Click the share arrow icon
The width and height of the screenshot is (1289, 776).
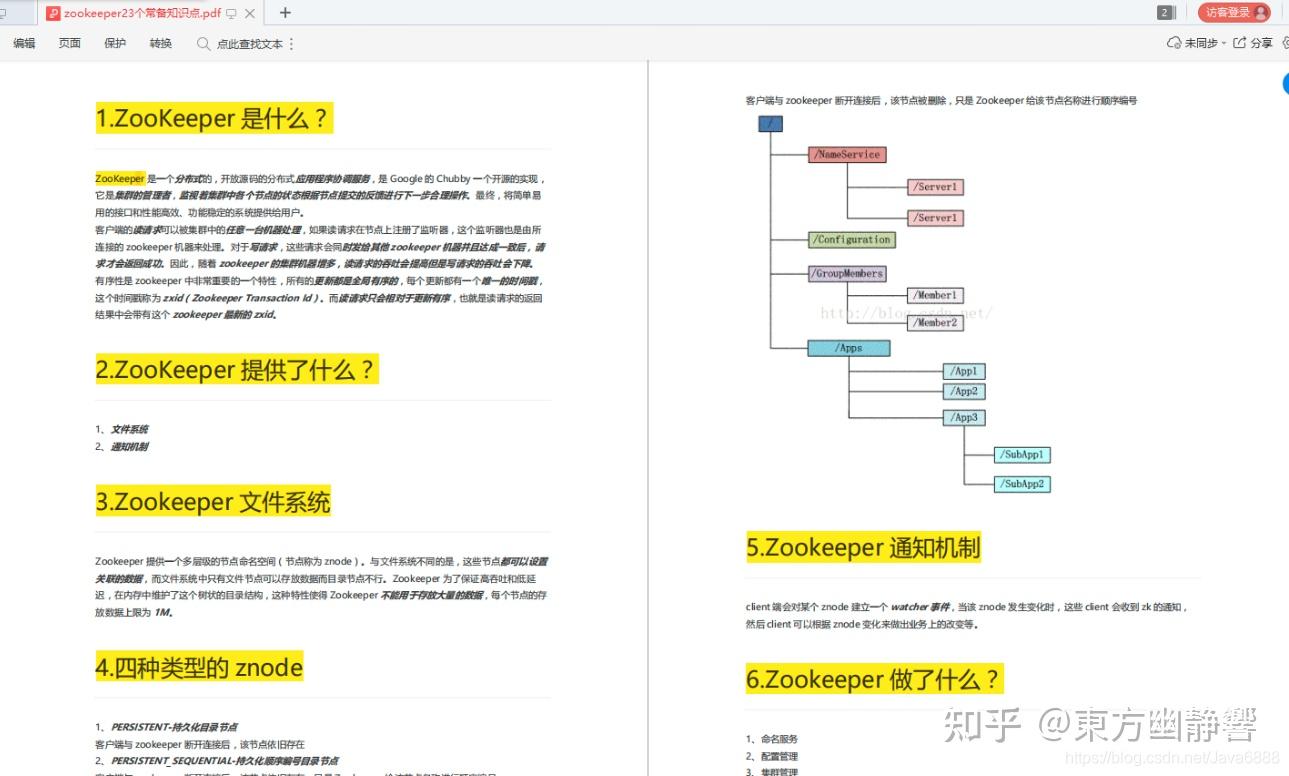[1240, 43]
